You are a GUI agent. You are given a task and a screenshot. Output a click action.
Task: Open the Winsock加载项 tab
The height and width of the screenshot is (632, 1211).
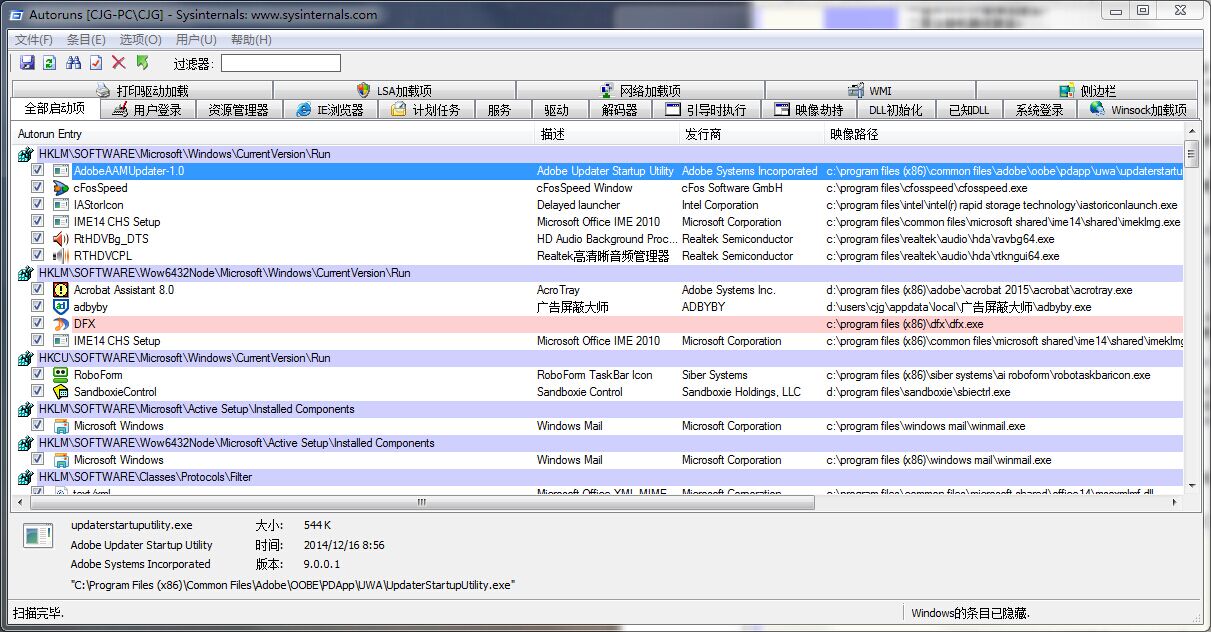tap(1138, 110)
